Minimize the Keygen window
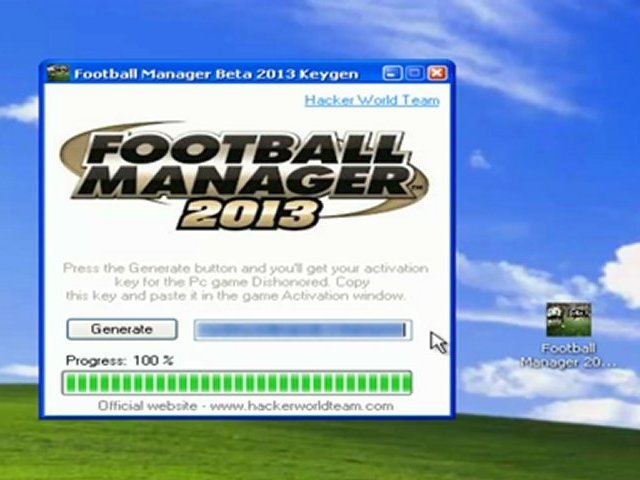The width and height of the screenshot is (640, 480). click(393, 74)
